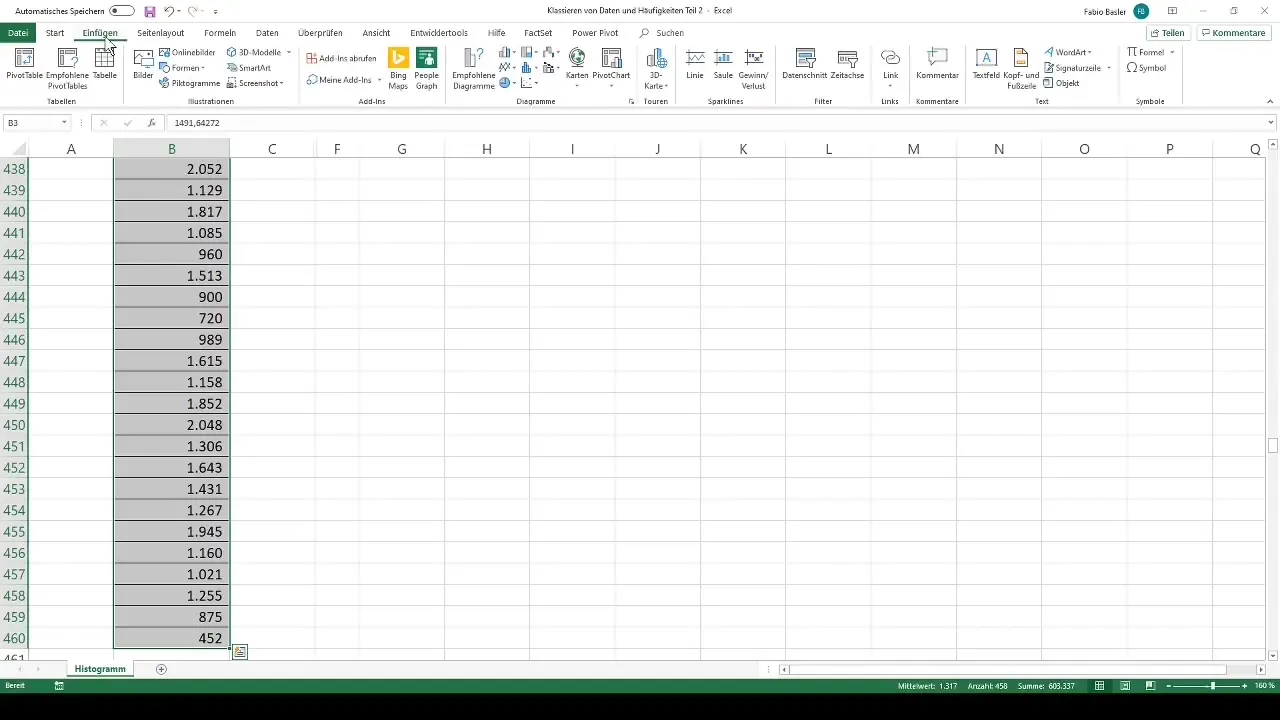Insert a Zeitachse filter
The image size is (1280, 720).
point(847,64)
